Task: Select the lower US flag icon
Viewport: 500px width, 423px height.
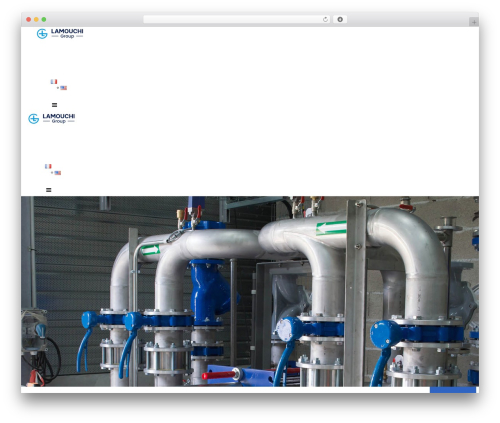Action: pyautogui.click(x=58, y=173)
